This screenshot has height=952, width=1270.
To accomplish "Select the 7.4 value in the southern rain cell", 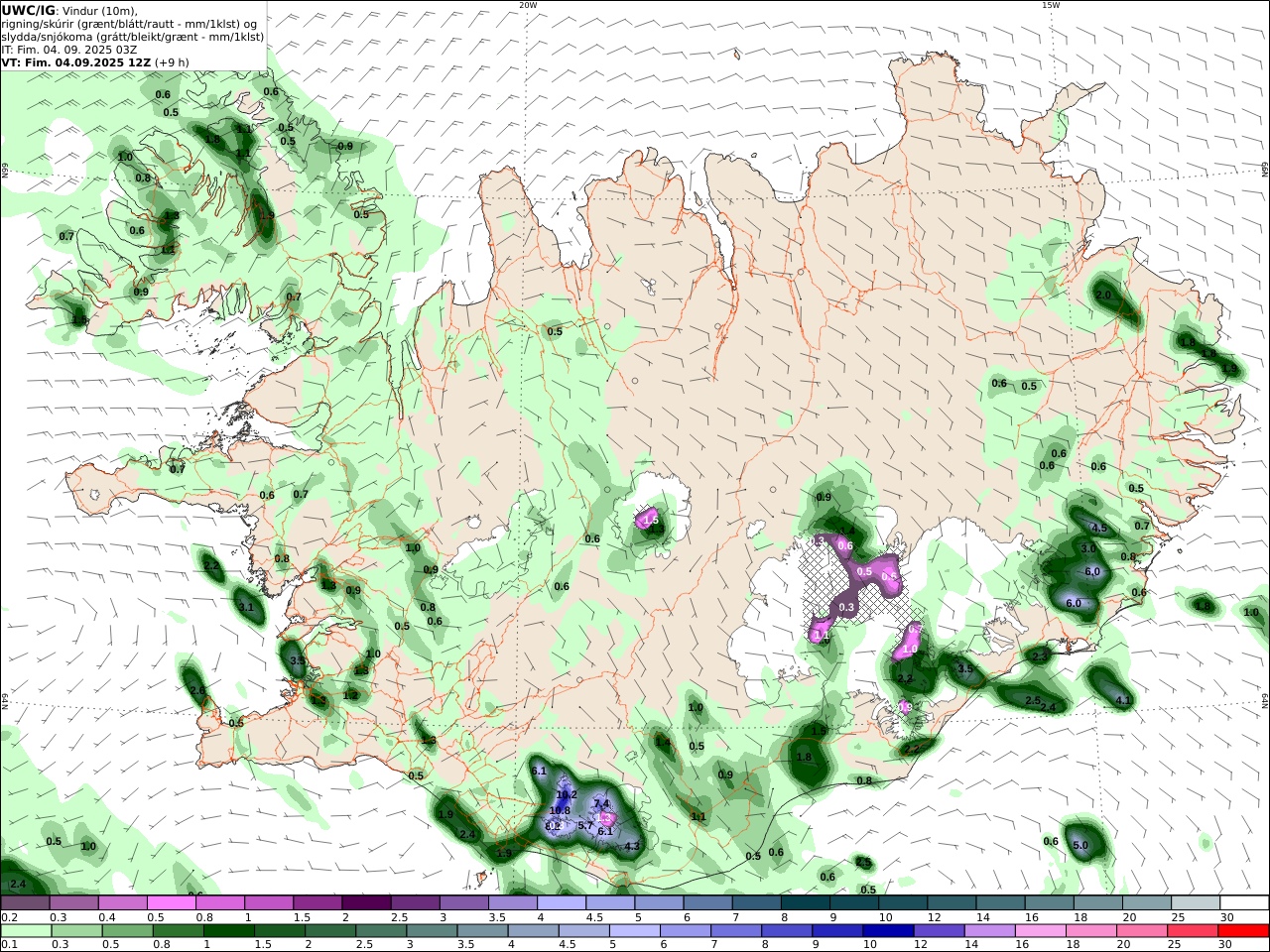I will click(x=601, y=803).
